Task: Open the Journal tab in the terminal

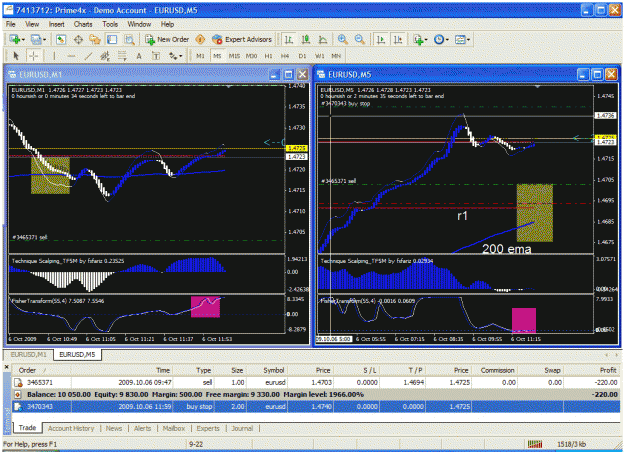Action: [242, 428]
